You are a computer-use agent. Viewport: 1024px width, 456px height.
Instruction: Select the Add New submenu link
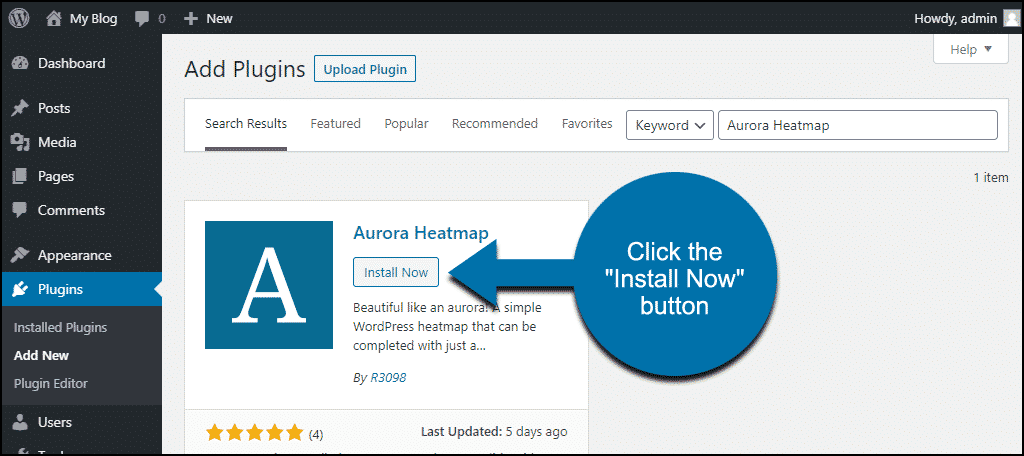coord(41,356)
